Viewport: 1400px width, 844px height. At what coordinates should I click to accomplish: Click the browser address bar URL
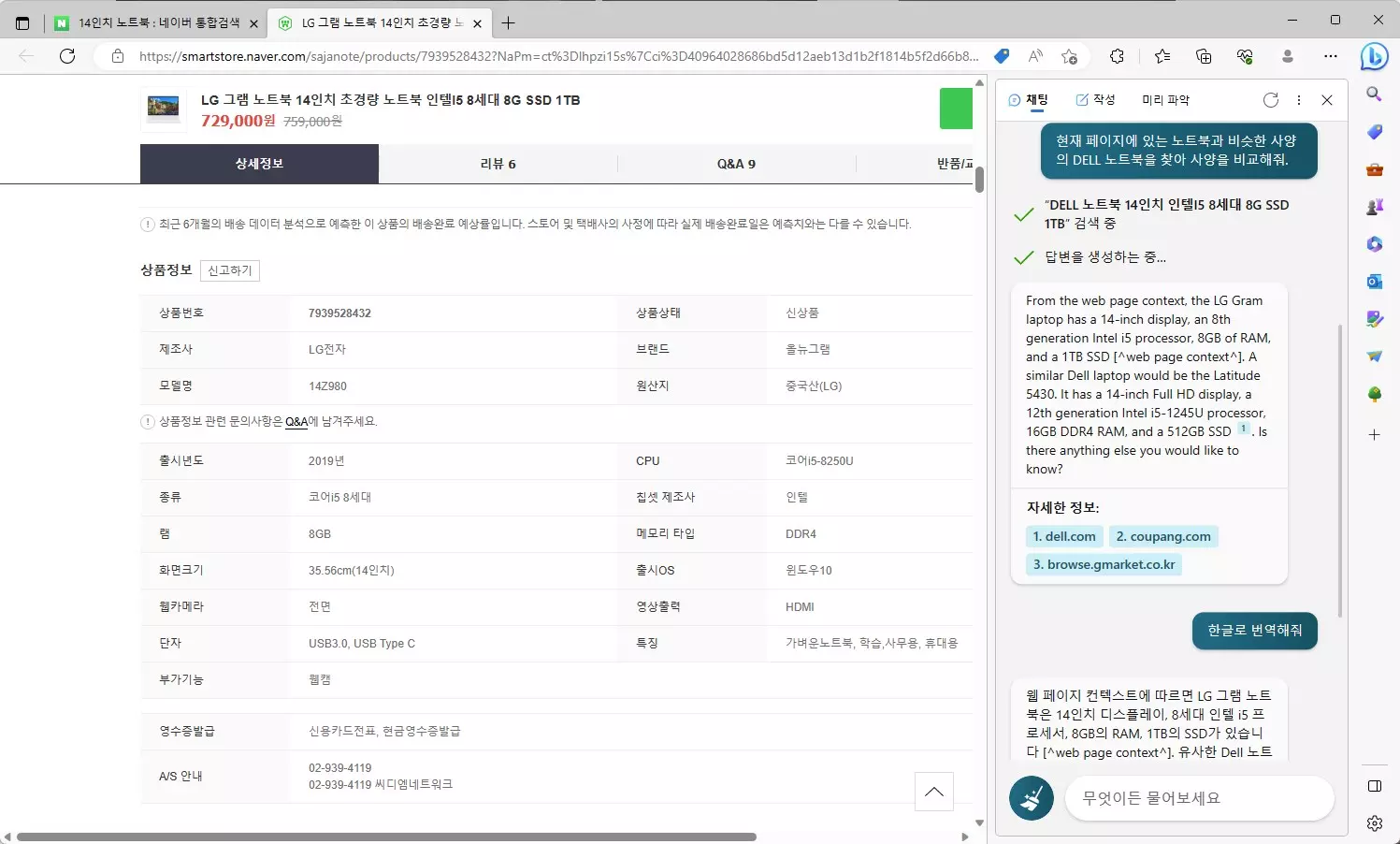tap(558, 56)
